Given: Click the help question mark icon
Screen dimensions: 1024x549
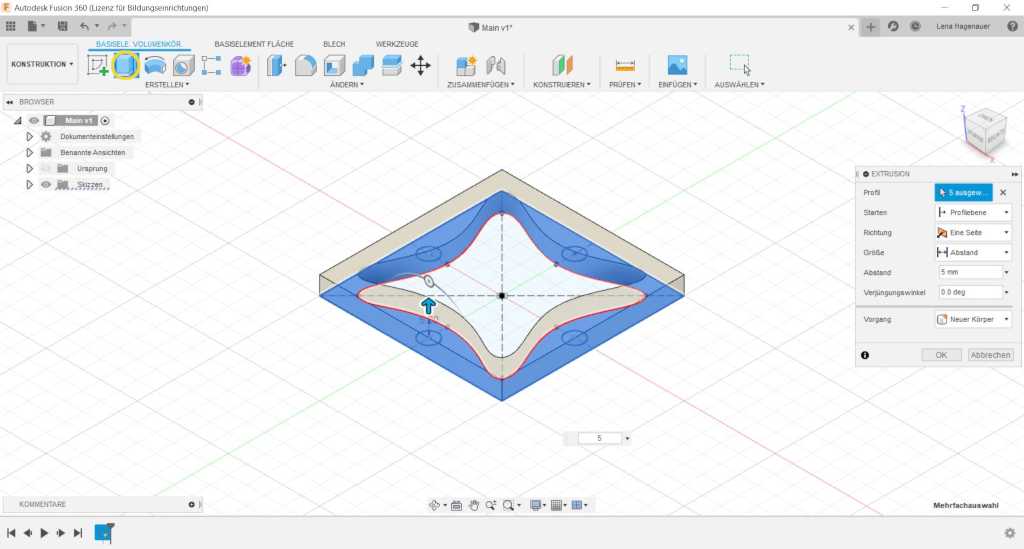Looking at the screenshot, I should [x=1012, y=26].
